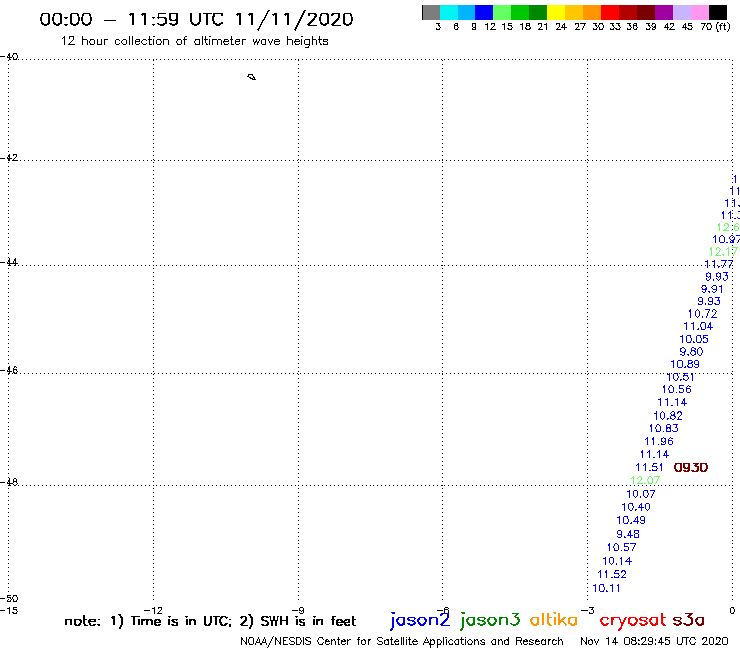Click the -15 longitude axis label

coord(9,610)
